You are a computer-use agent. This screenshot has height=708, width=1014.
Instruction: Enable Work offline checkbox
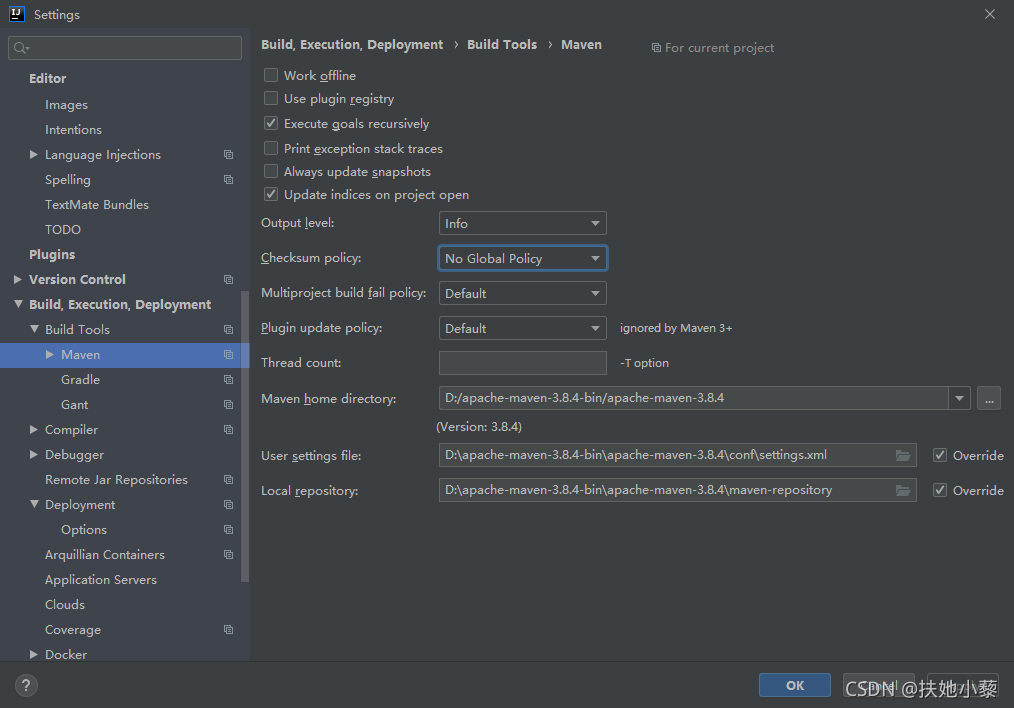tap(271, 75)
